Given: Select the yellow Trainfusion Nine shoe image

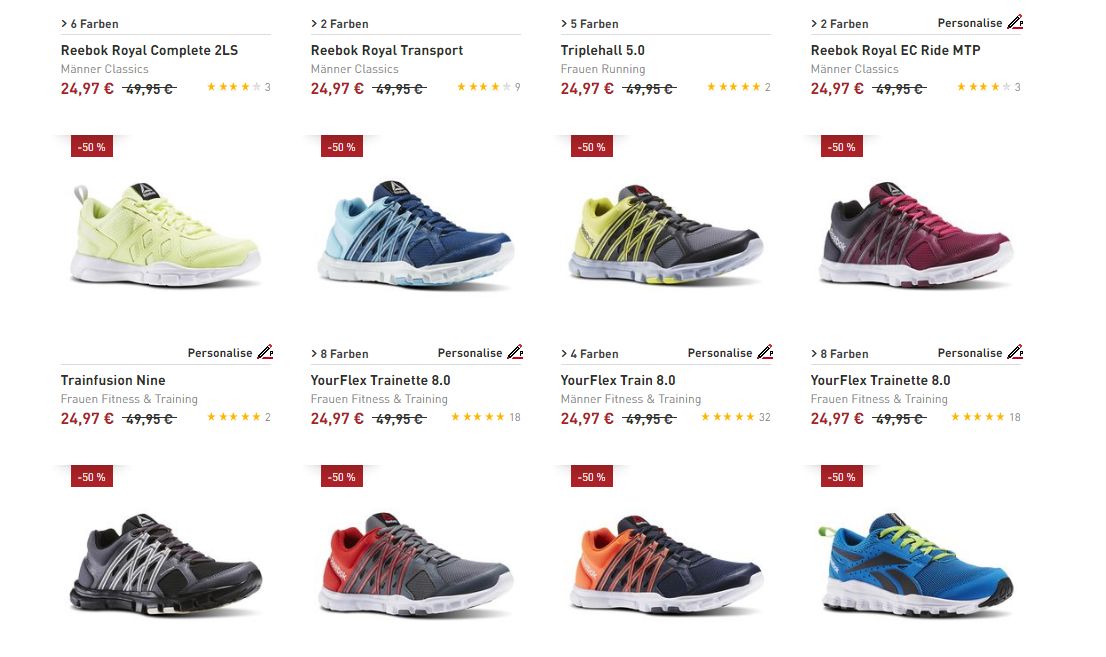Looking at the screenshot, I should [x=166, y=234].
